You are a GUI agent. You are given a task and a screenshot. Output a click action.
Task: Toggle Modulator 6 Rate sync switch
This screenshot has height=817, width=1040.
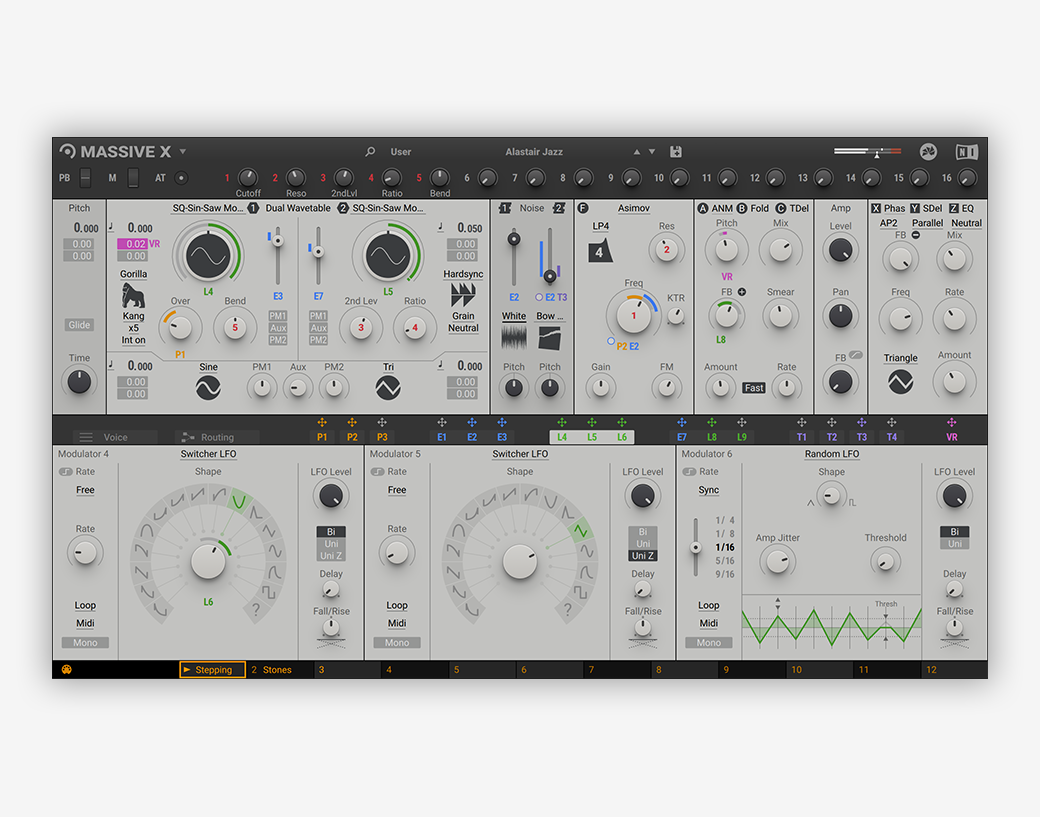[x=689, y=471]
